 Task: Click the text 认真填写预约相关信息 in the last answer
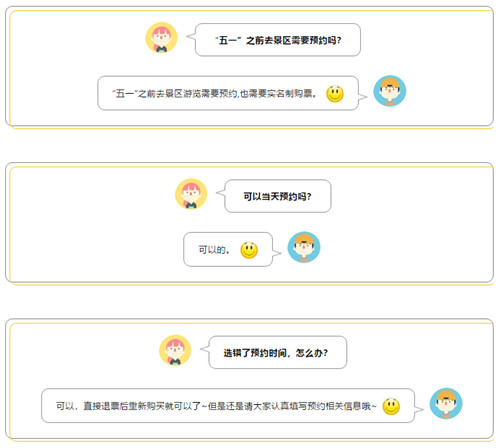[317, 406]
